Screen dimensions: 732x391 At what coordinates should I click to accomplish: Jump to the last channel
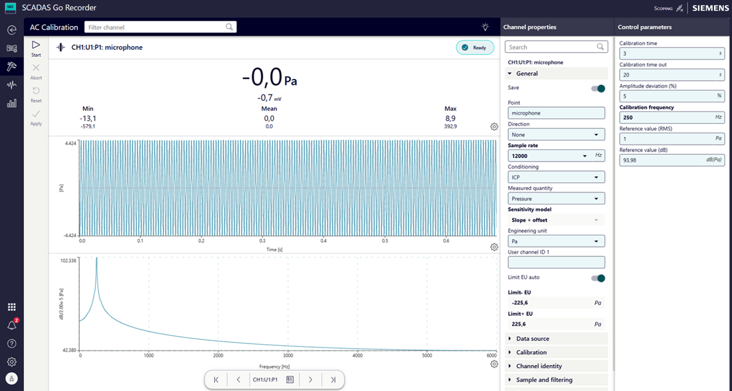pos(333,380)
